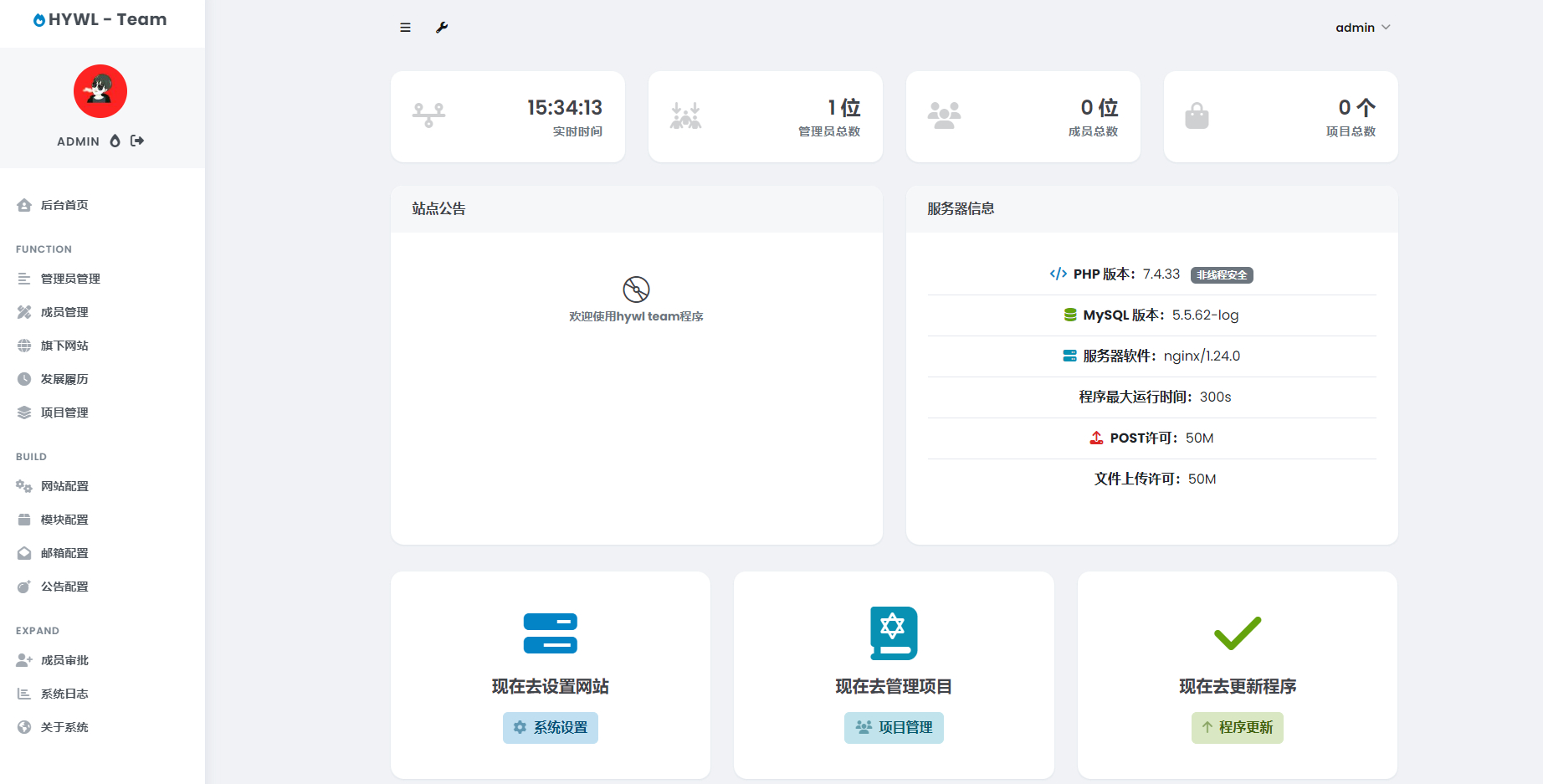
Task: Click the 程序更新 button
Action: (1237, 728)
